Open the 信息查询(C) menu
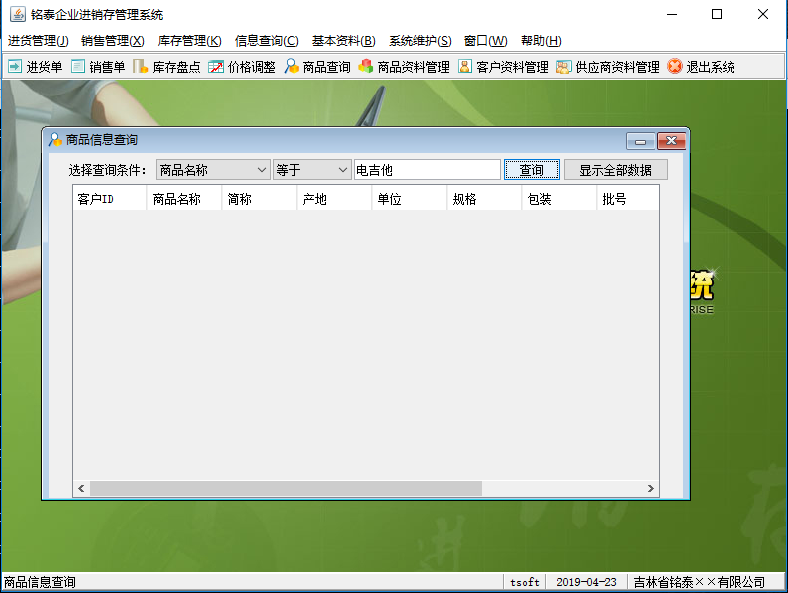Image resolution: width=788 pixels, height=593 pixels. pyautogui.click(x=266, y=41)
